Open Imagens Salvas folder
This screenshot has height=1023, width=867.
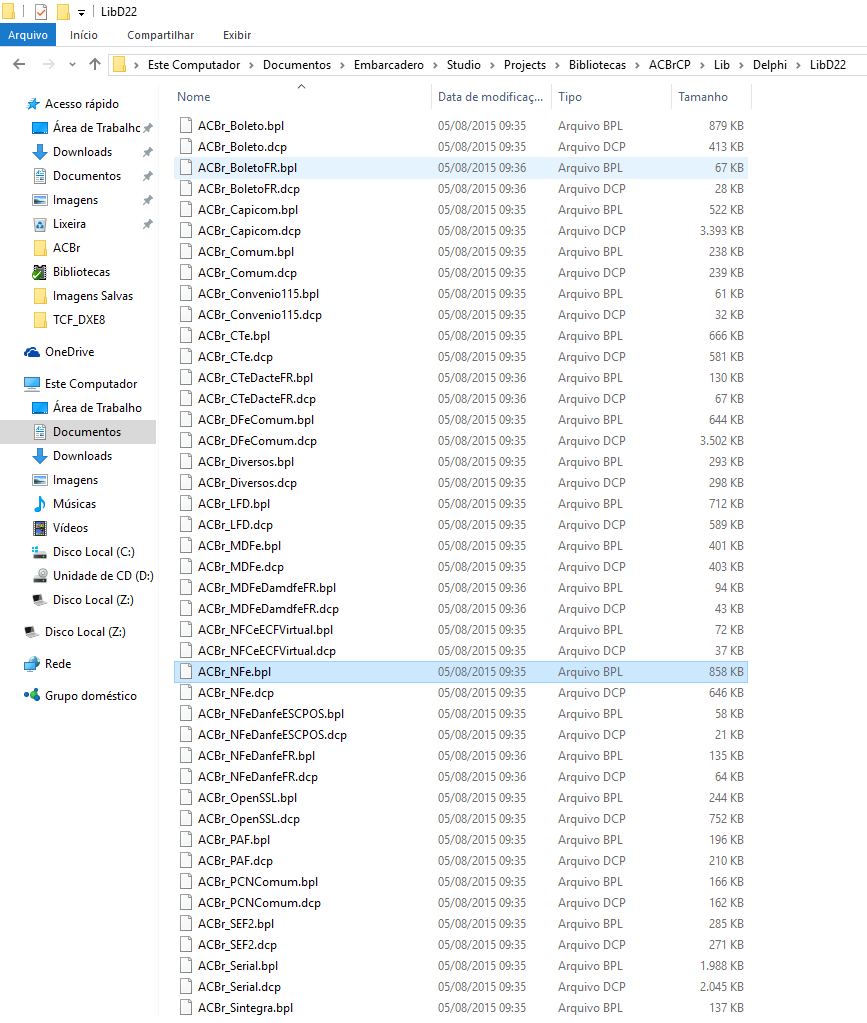click(x=93, y=296)
